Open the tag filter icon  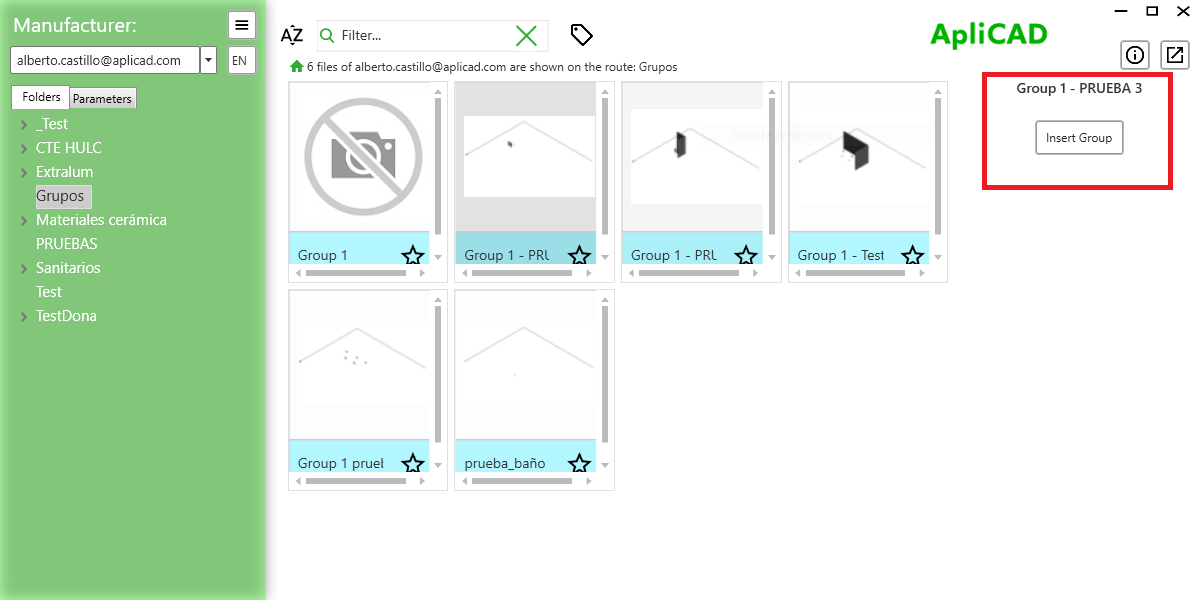coord(581,34)
